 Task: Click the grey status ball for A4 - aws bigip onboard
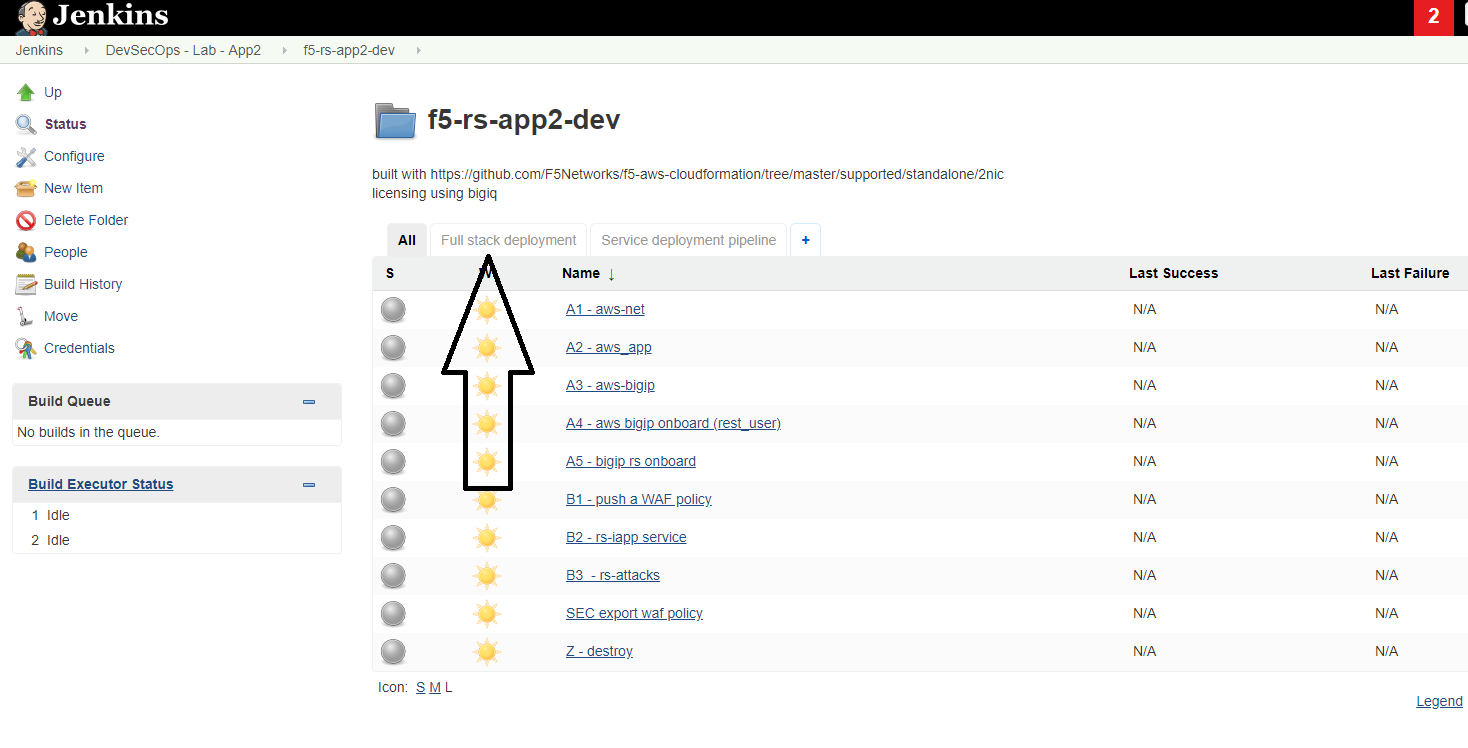point(393,423)
